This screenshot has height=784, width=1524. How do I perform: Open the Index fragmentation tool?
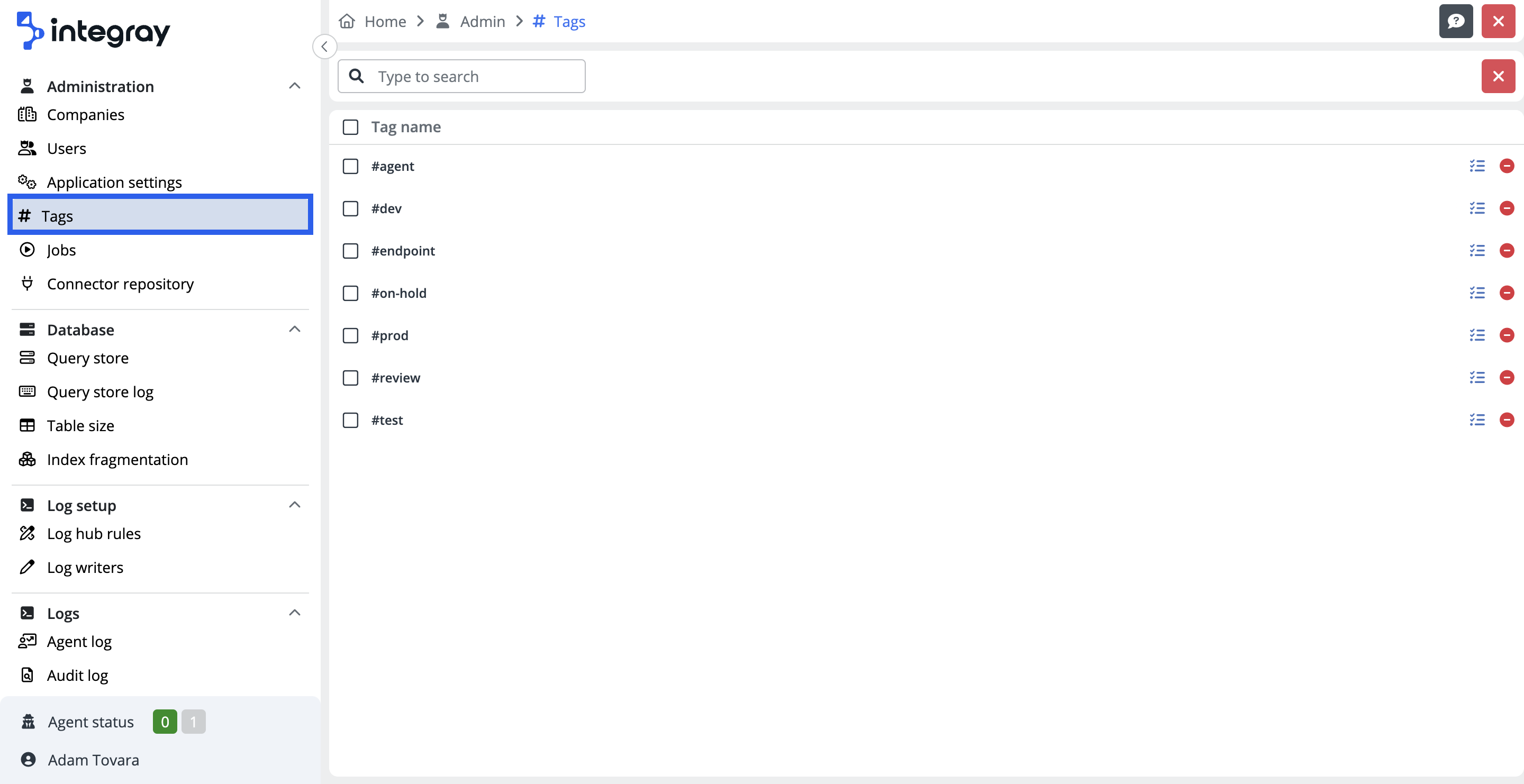click(117, 459)
